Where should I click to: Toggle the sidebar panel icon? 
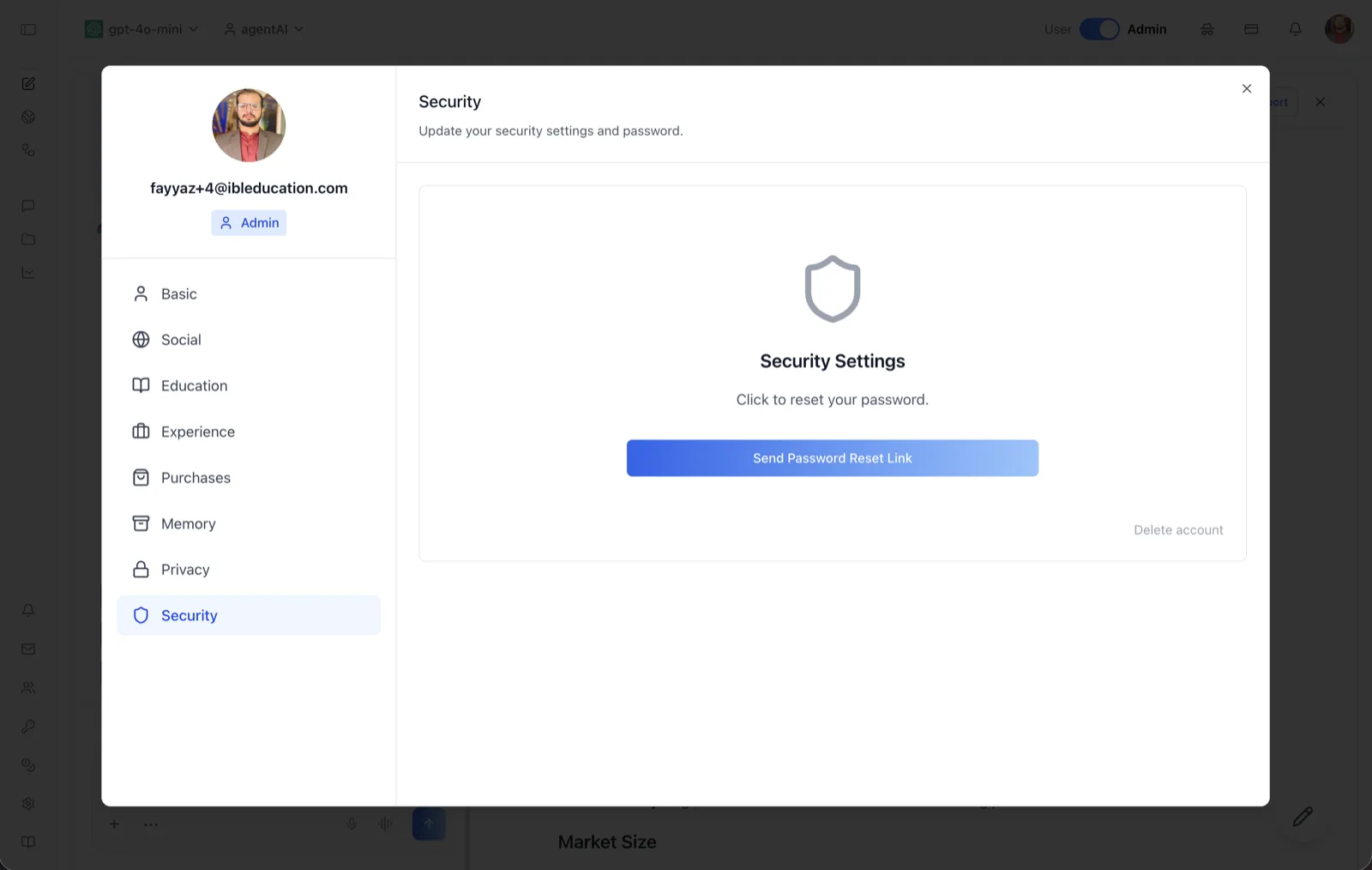click(x=28, y=29)
